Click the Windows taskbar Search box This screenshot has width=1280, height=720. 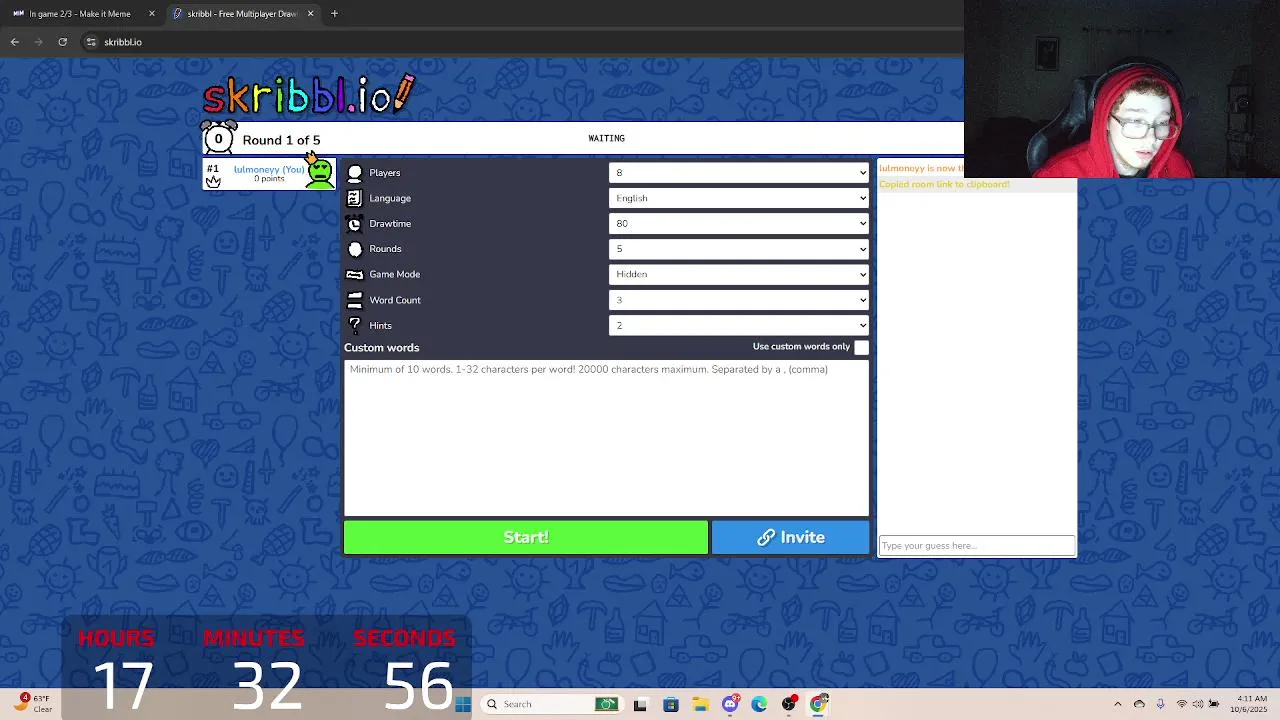[x=550, y=704]
